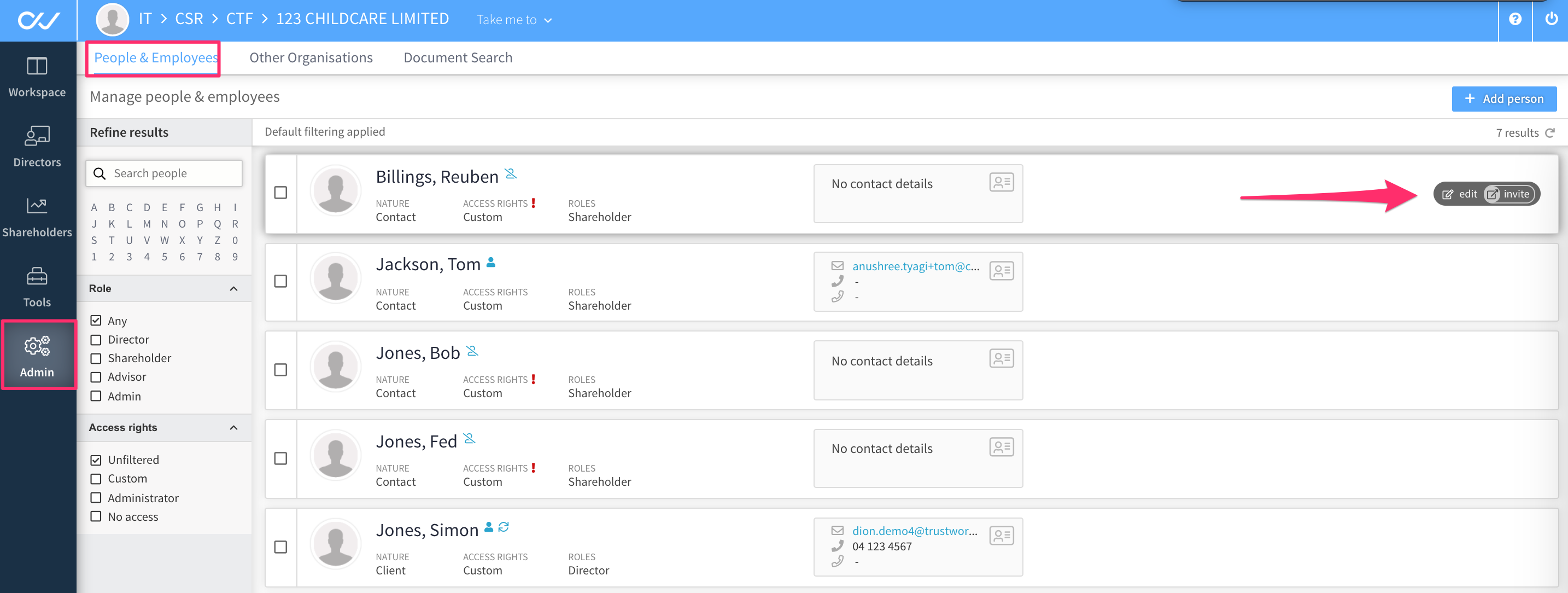The width and height of the screenshot is (1568, 593).
Task: Open contact card icon for Jones, Bob
Action: point(1001,359)
